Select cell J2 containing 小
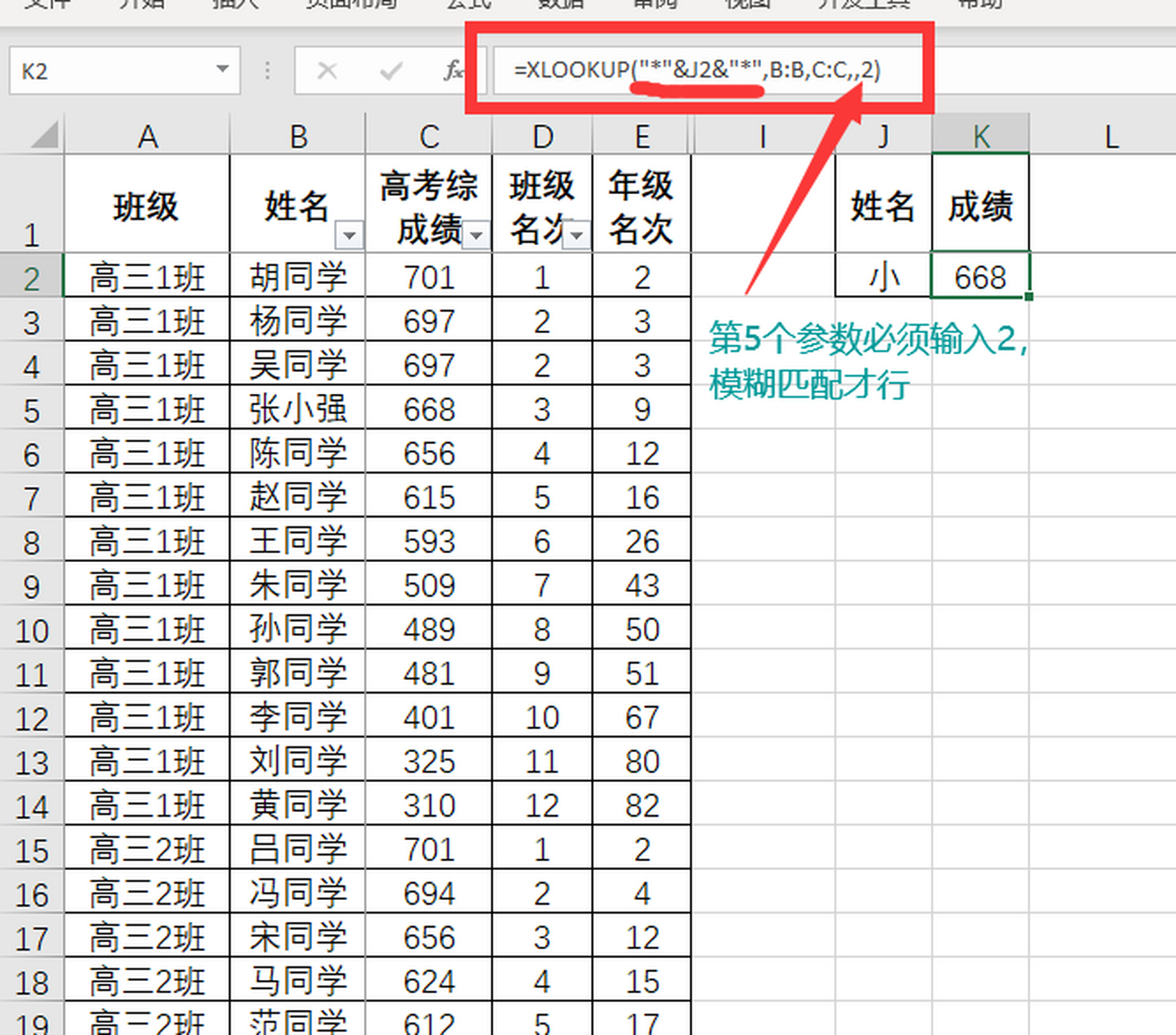The image size is (1176, 1035). click(882, 277)
